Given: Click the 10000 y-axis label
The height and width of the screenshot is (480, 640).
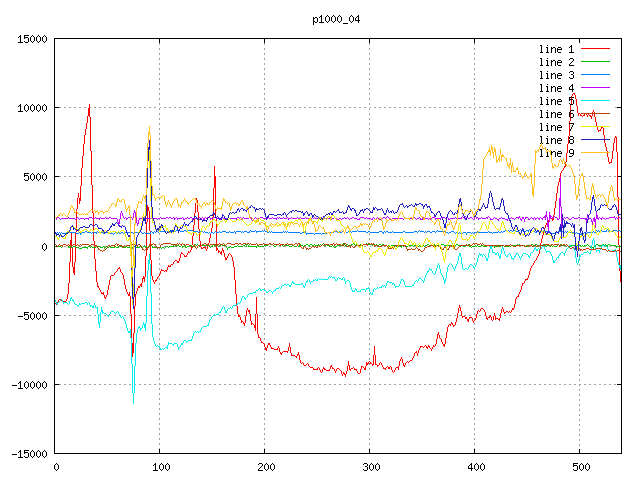Looking at the screenshot, I should click(30, 108).
